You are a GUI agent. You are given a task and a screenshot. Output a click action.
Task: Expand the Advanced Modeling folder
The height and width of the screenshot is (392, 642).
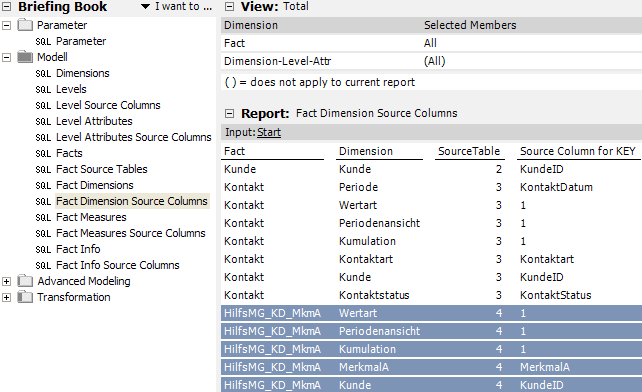click(7, 281)
